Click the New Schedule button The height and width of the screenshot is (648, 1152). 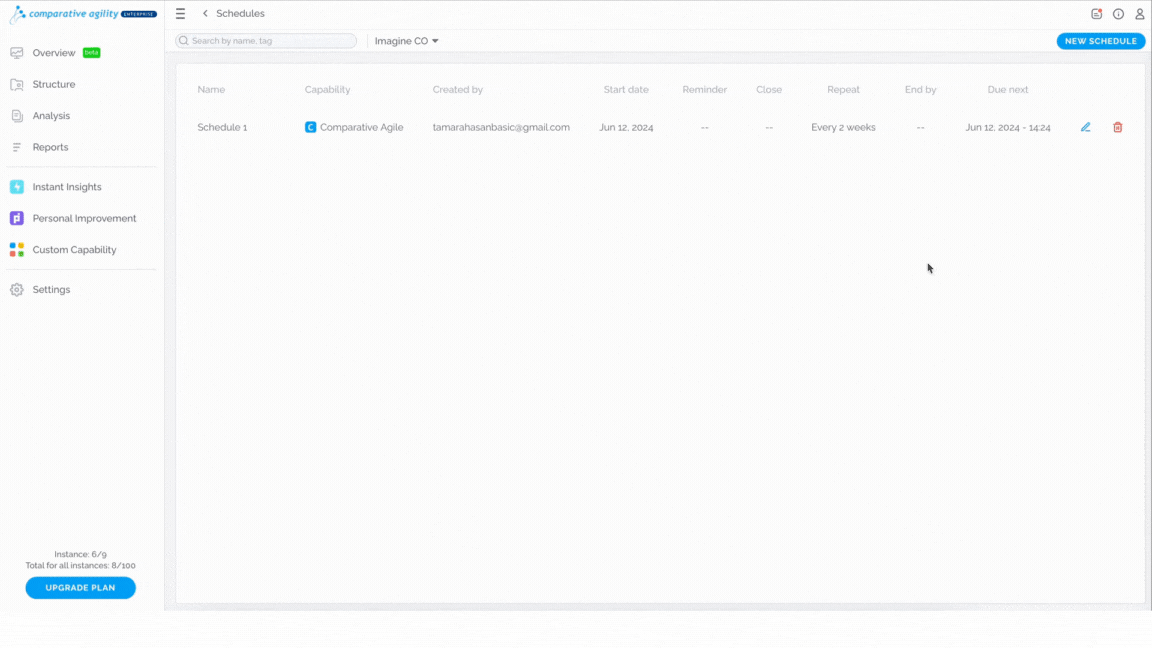coord(1101,41)
